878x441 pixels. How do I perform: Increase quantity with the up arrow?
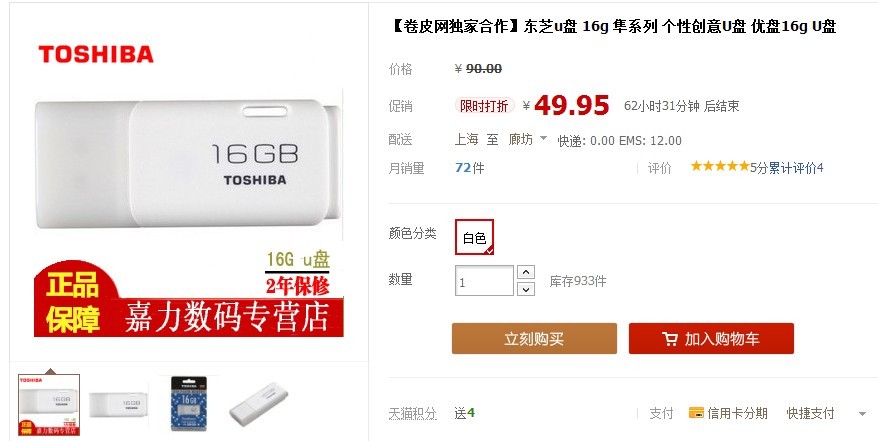click(x=525, y=272)
